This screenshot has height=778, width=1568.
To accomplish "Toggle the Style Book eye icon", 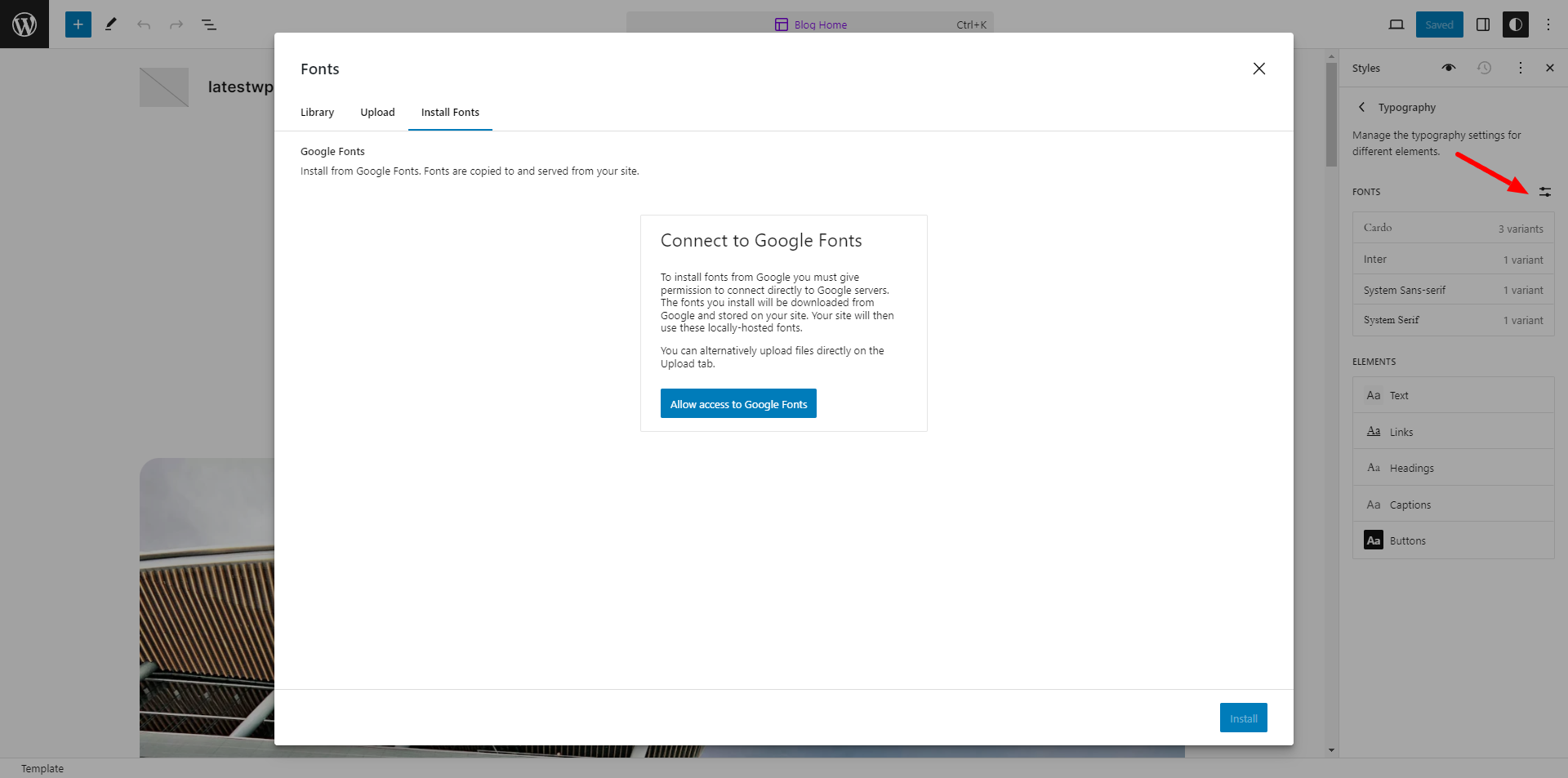I will coord(1449,68).
